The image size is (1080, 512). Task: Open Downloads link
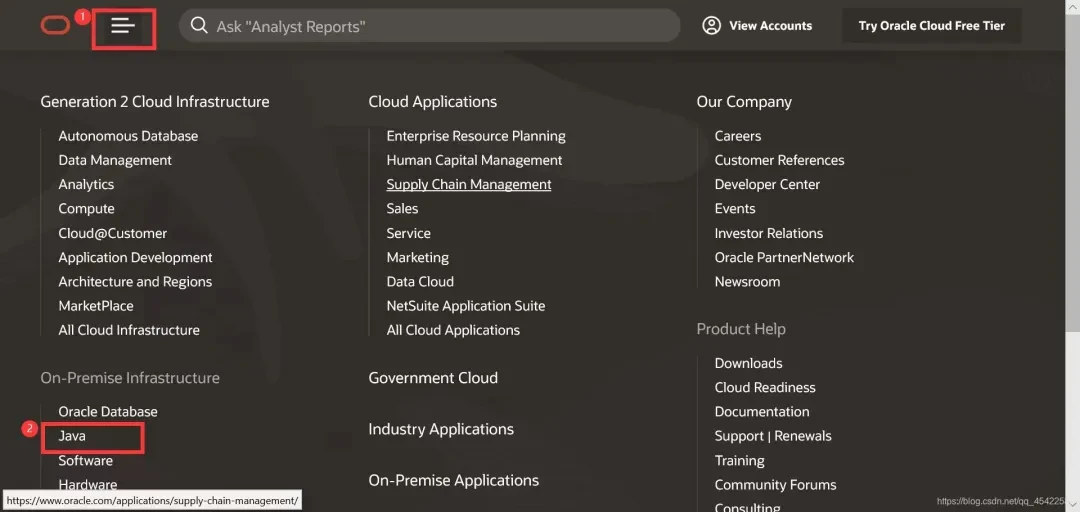748,362
